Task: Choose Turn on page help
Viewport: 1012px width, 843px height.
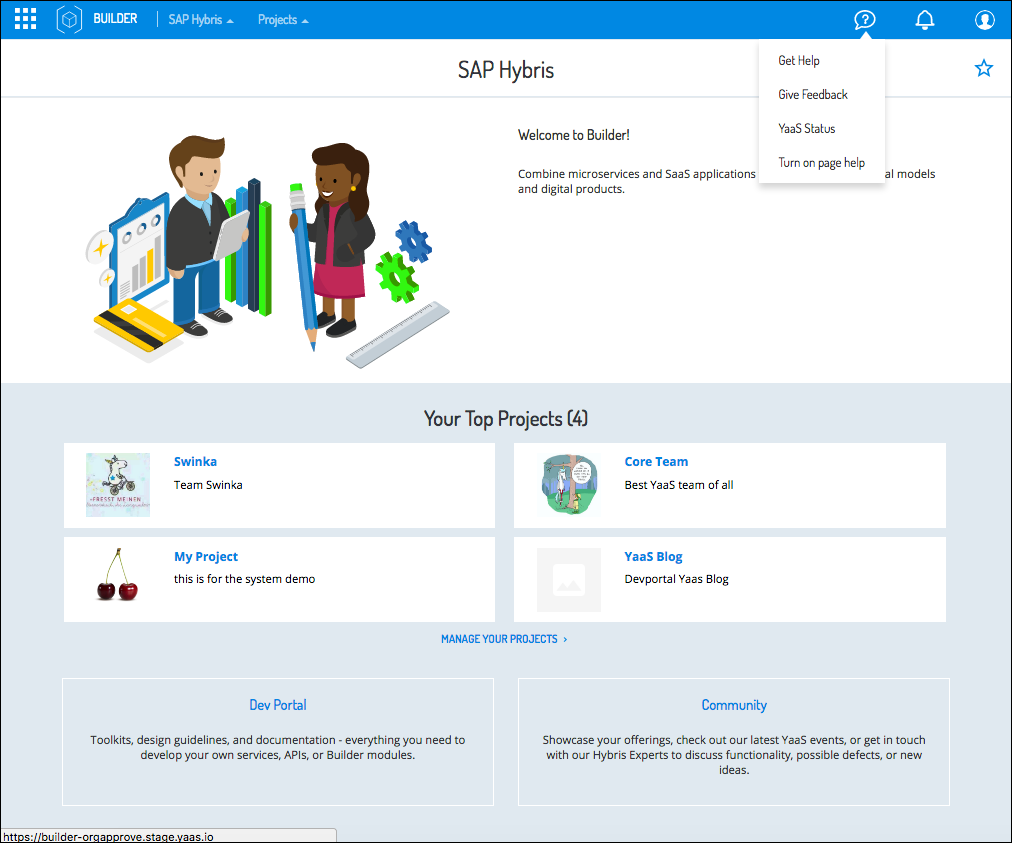Action: click(821, 163)
